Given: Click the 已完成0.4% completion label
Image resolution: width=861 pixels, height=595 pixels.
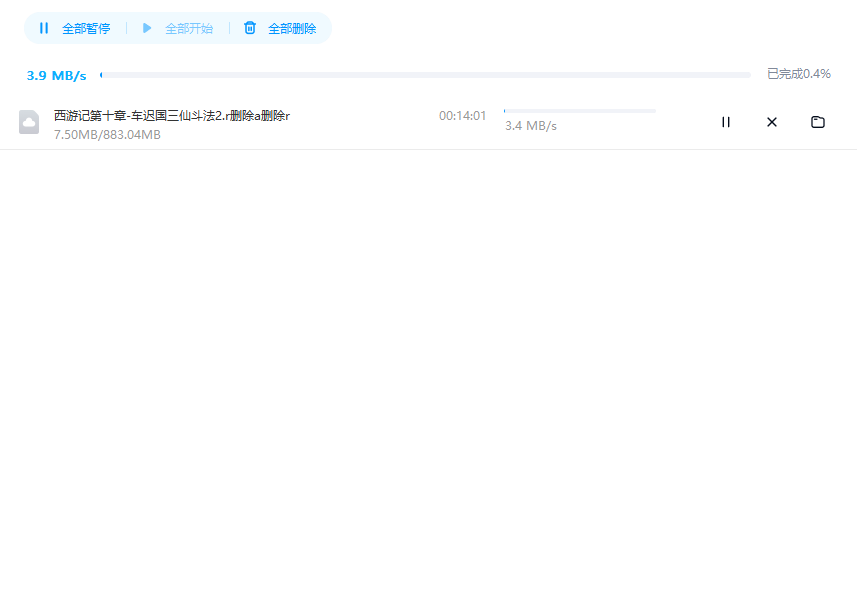Looking at the screenshot, I should [x=799, y=74].
